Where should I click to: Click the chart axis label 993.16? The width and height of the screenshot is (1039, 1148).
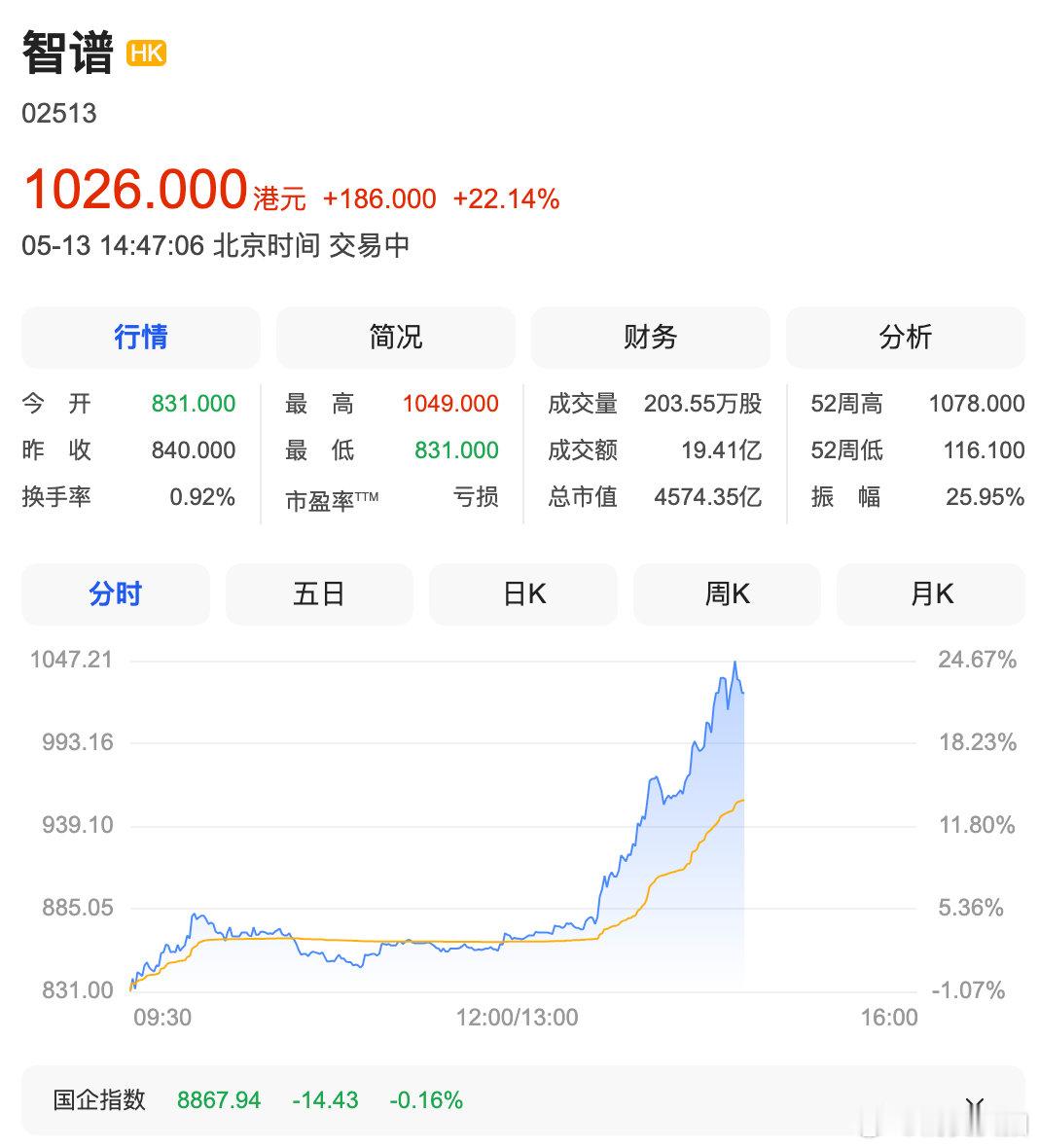coord(78,742)
